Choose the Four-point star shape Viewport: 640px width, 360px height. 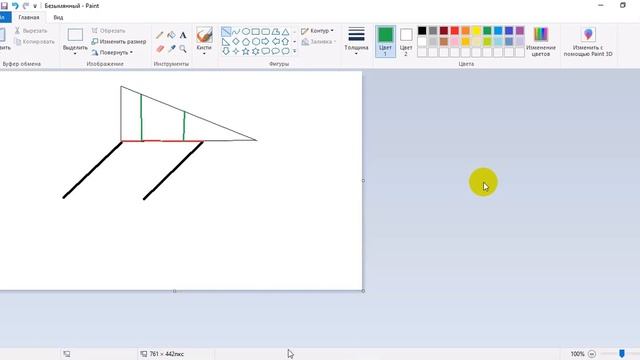point(236,51)
